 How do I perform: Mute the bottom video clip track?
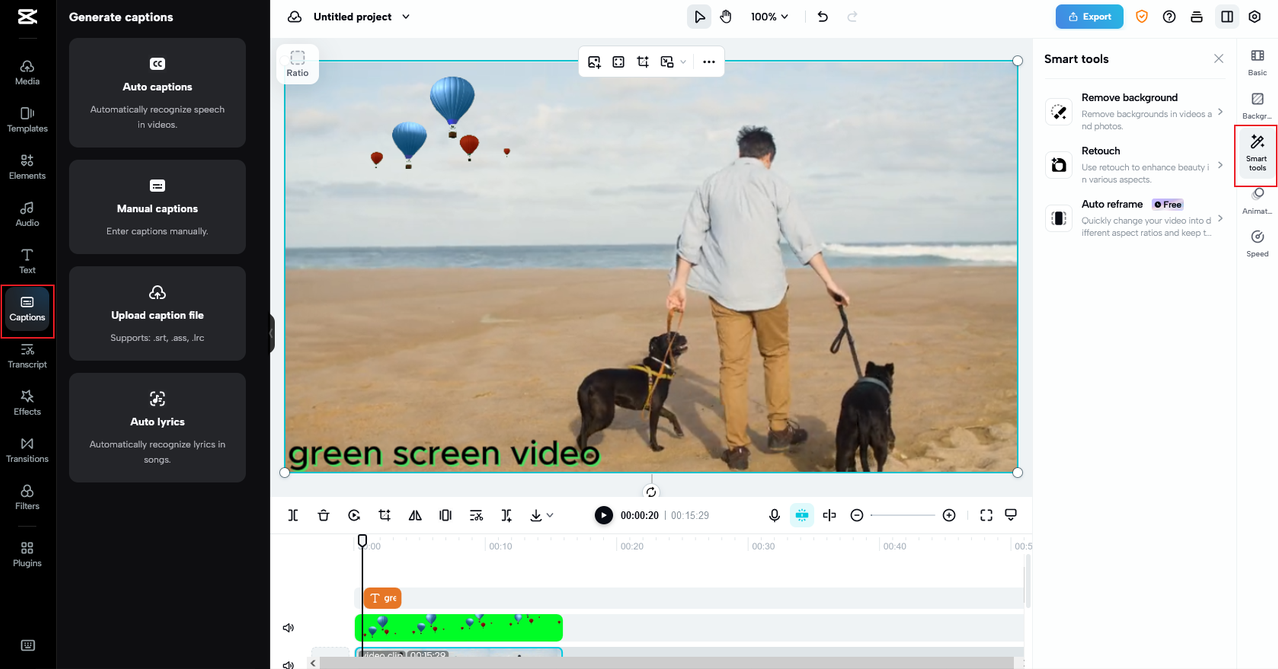(288, 663)
